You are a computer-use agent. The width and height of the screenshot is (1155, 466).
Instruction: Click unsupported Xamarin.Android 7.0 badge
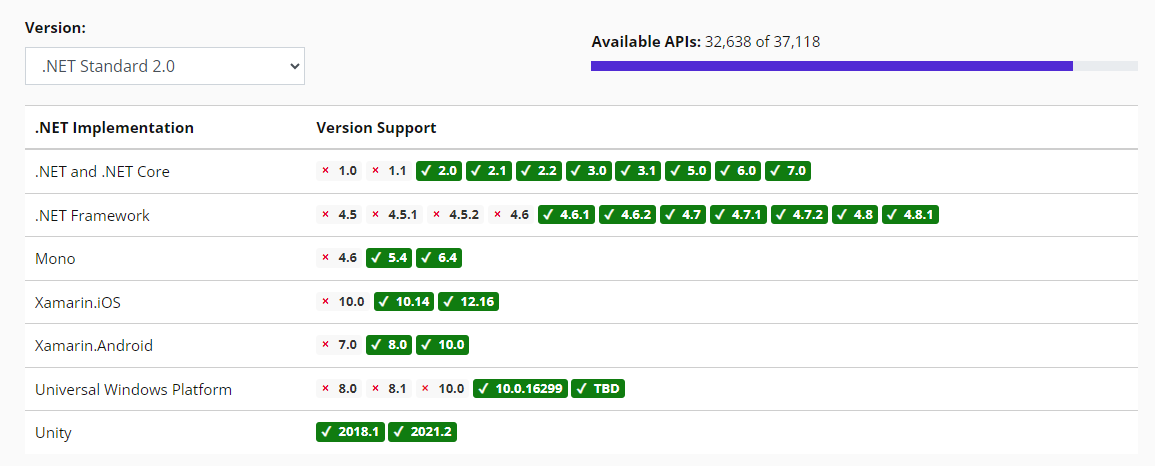339,345
